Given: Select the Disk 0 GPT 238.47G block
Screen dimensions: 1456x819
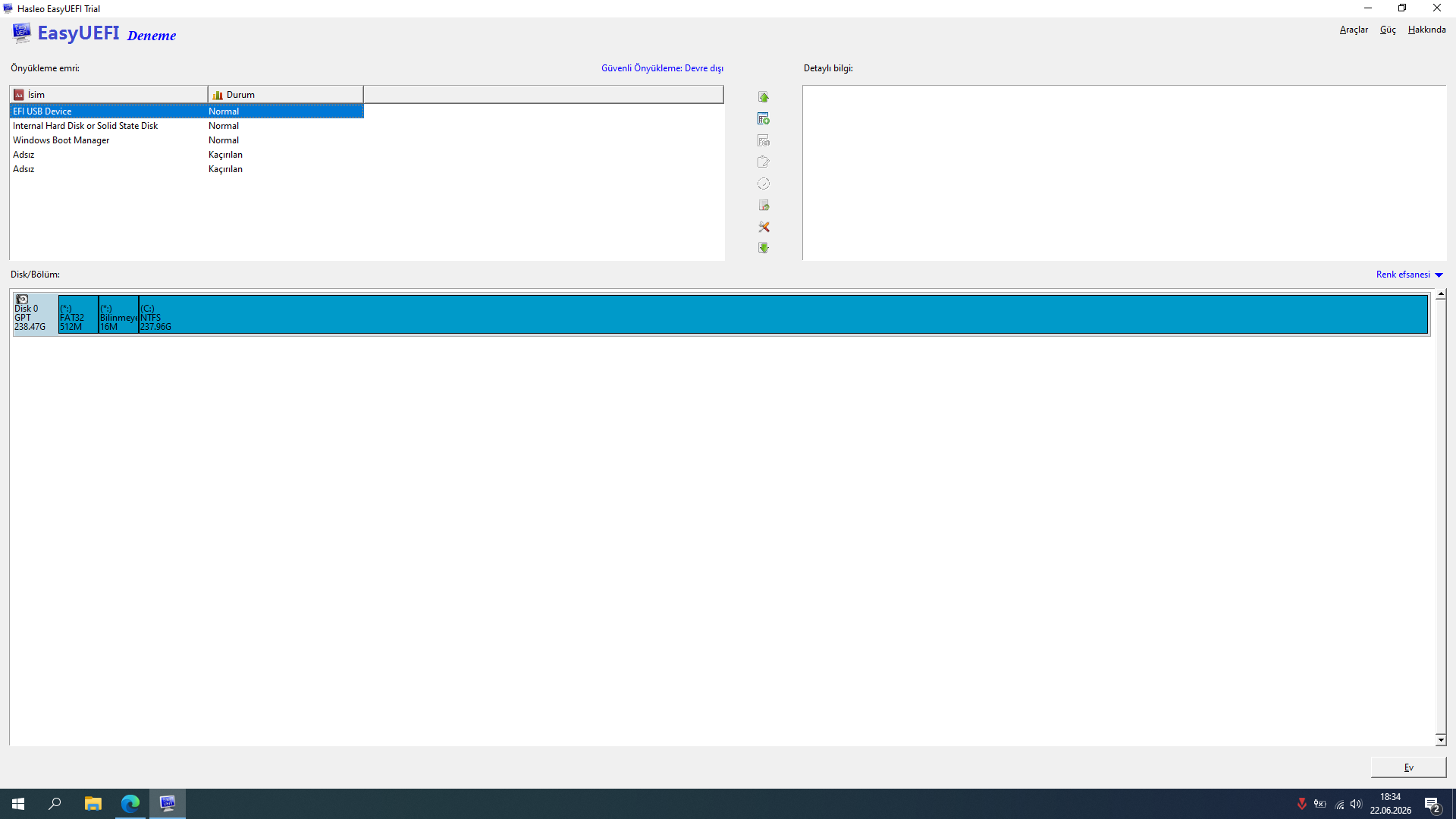Looking at the screenshot, I should pos(36,314).
